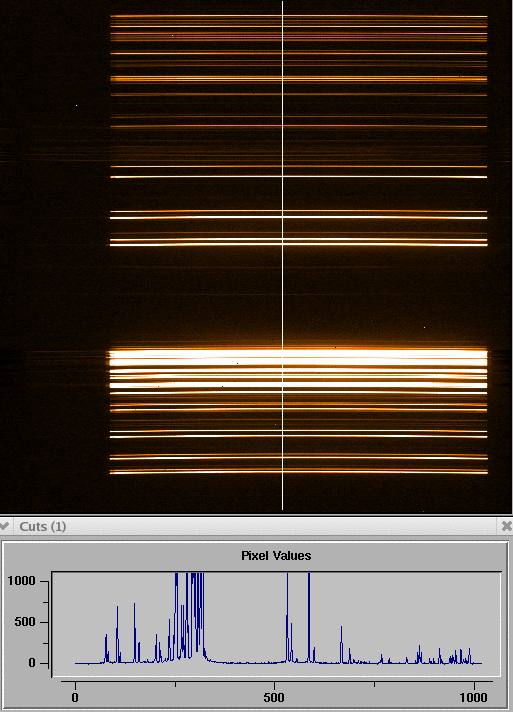Click the 500 label on plot y-axis
The image size is (513, 712).
point(25,622)
